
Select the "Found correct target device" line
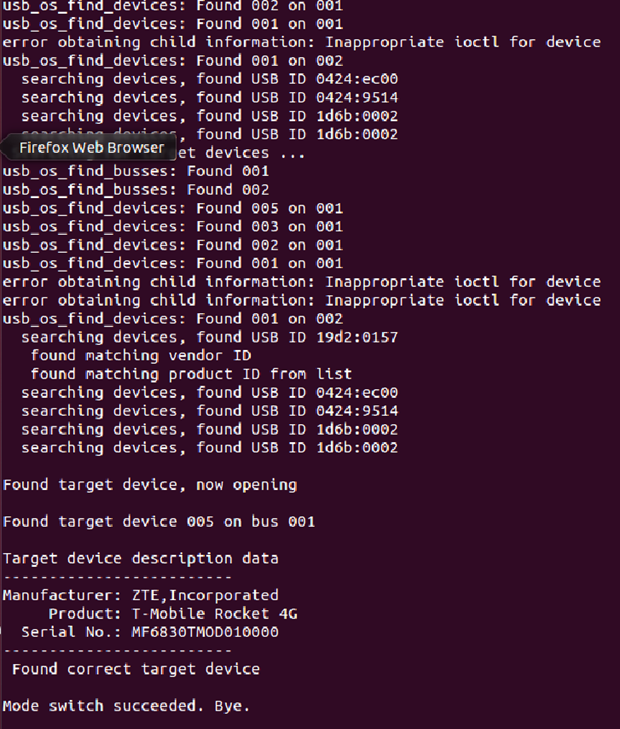pyautogui.click(x=135, y=669)
